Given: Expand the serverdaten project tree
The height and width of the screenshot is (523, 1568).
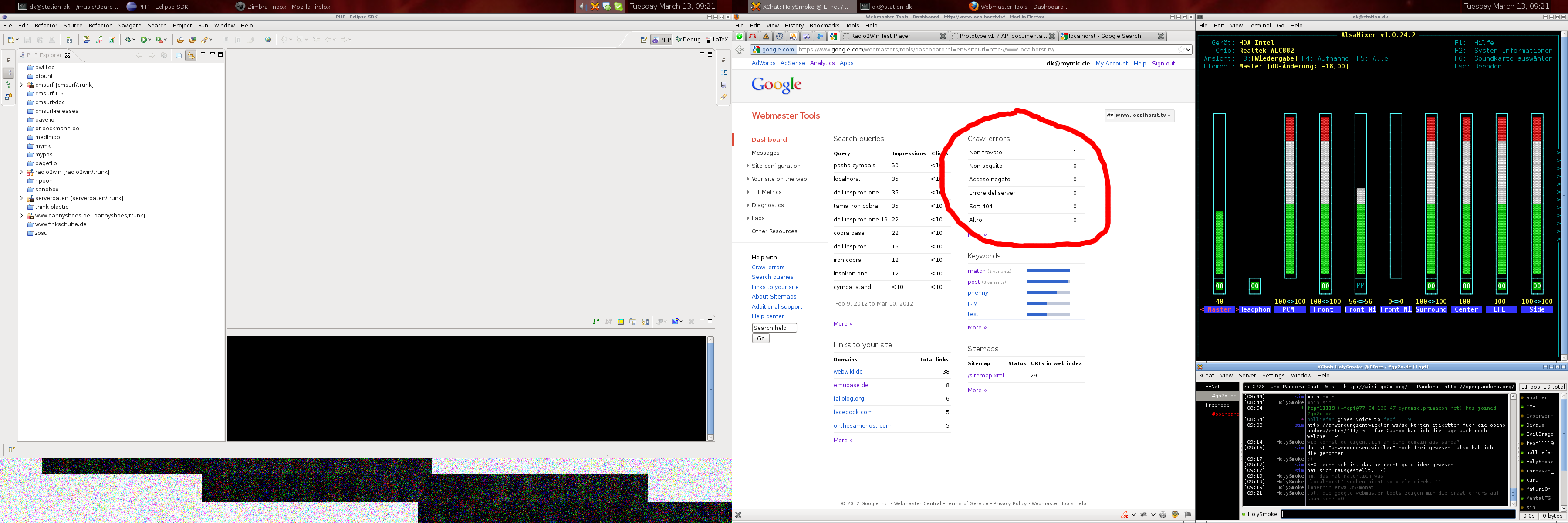Looking at the screenshot, I should 22,198.
